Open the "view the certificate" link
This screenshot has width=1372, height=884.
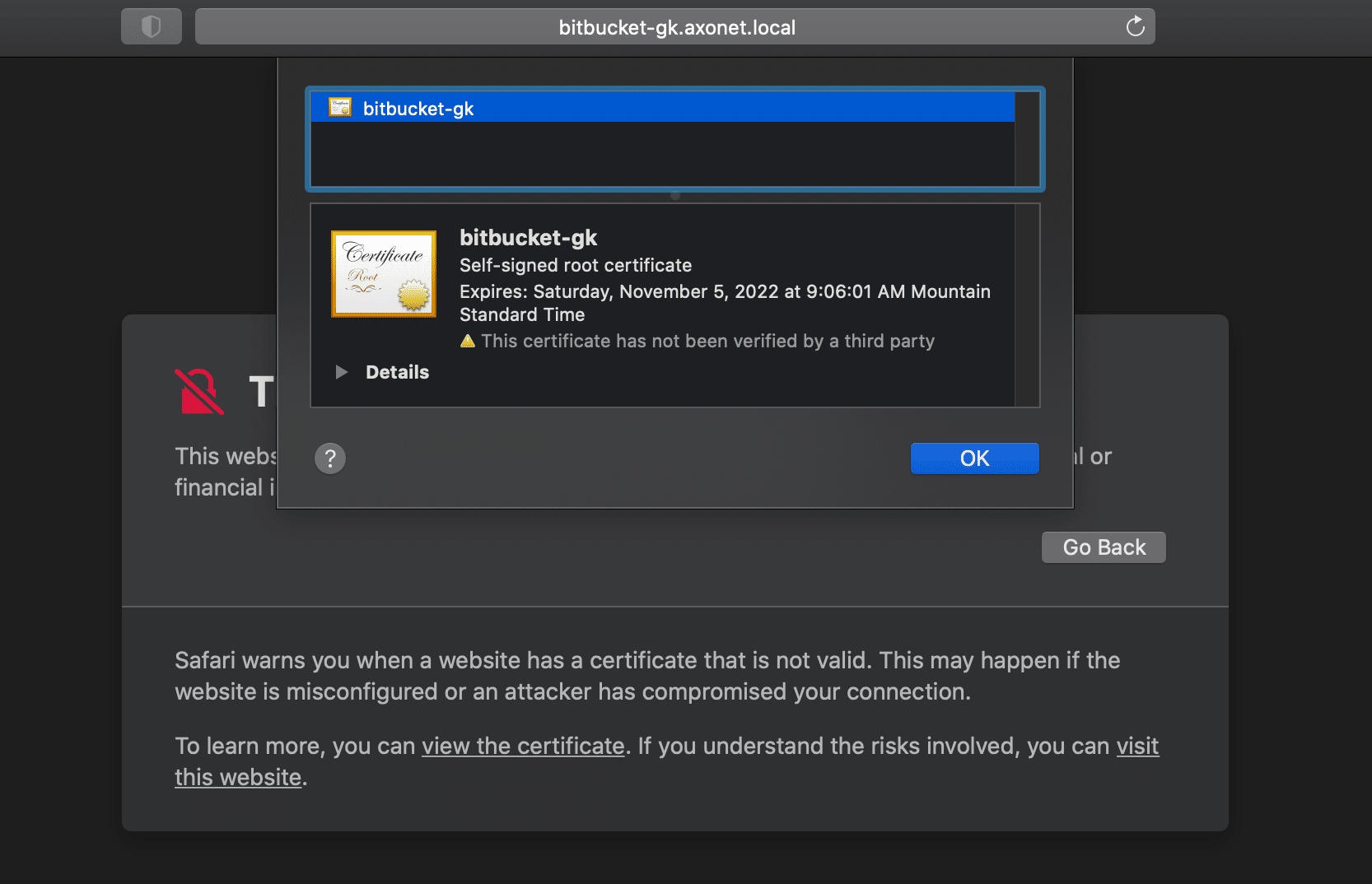coord(523,746)
